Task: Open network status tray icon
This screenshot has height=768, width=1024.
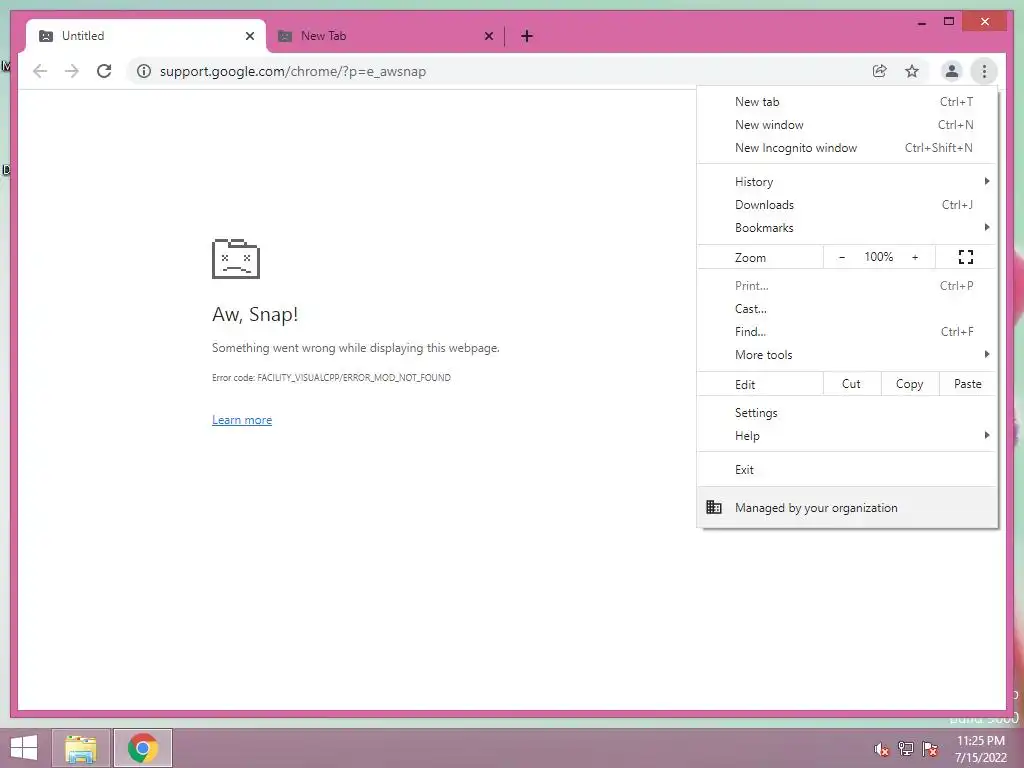Action: point(906,749)
